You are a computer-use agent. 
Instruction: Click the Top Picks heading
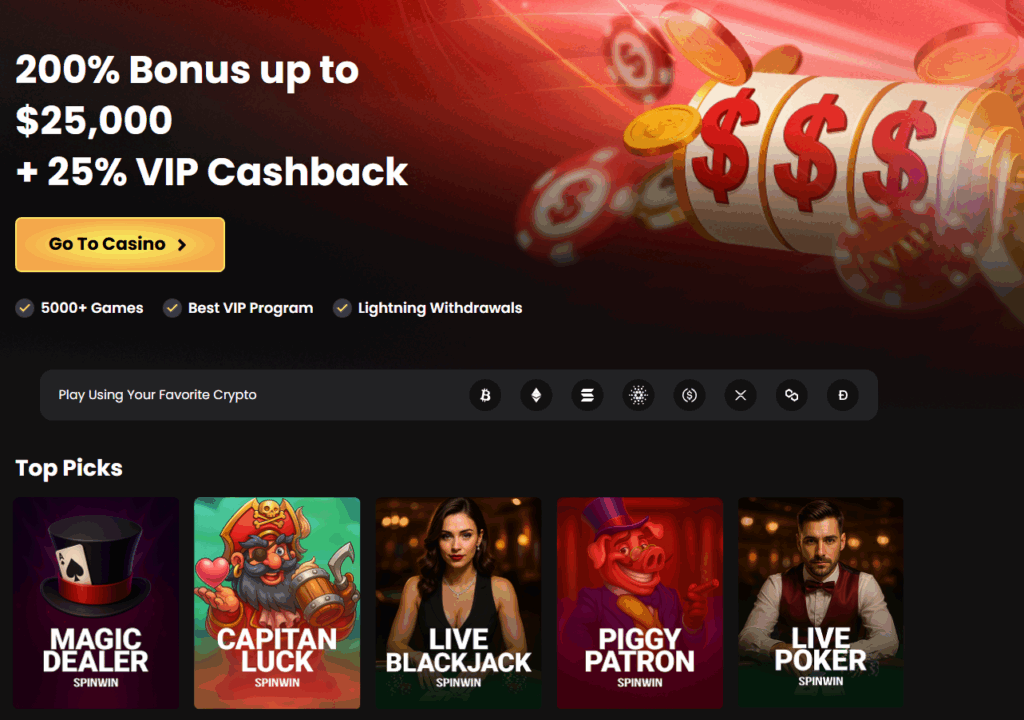tap(69, 468)
